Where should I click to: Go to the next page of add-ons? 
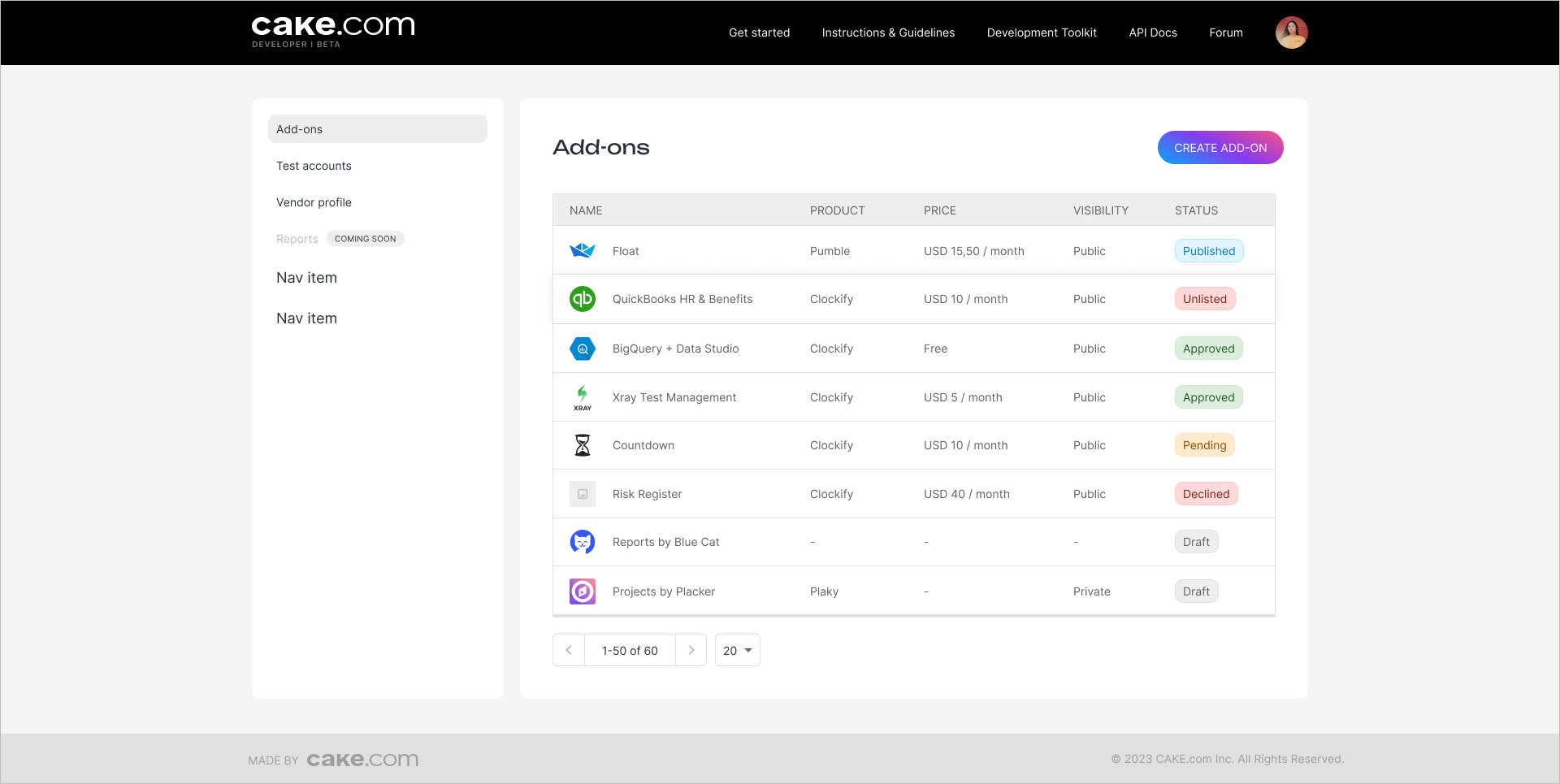691,651
